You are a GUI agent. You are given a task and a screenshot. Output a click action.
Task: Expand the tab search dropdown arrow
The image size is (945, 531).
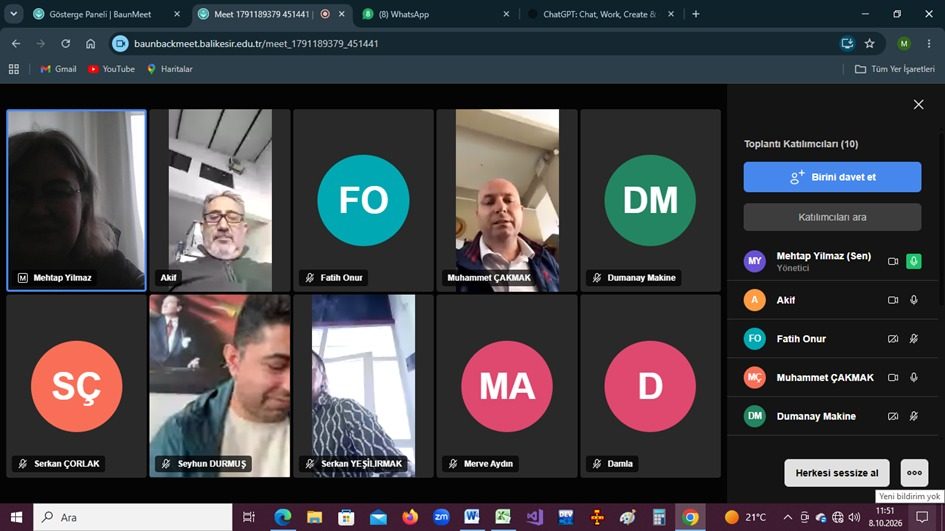point(13,14)
